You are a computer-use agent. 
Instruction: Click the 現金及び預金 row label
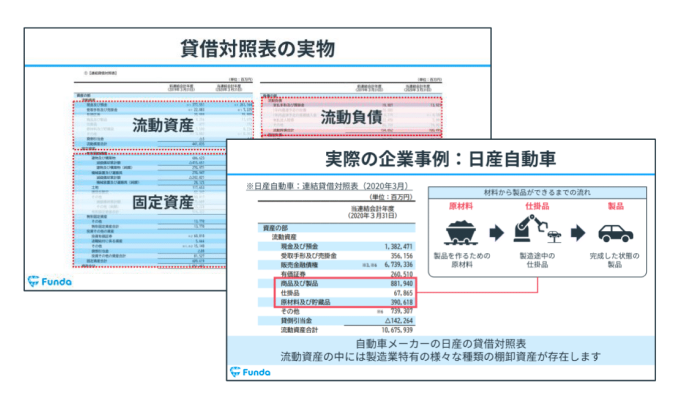click(299, 246)
